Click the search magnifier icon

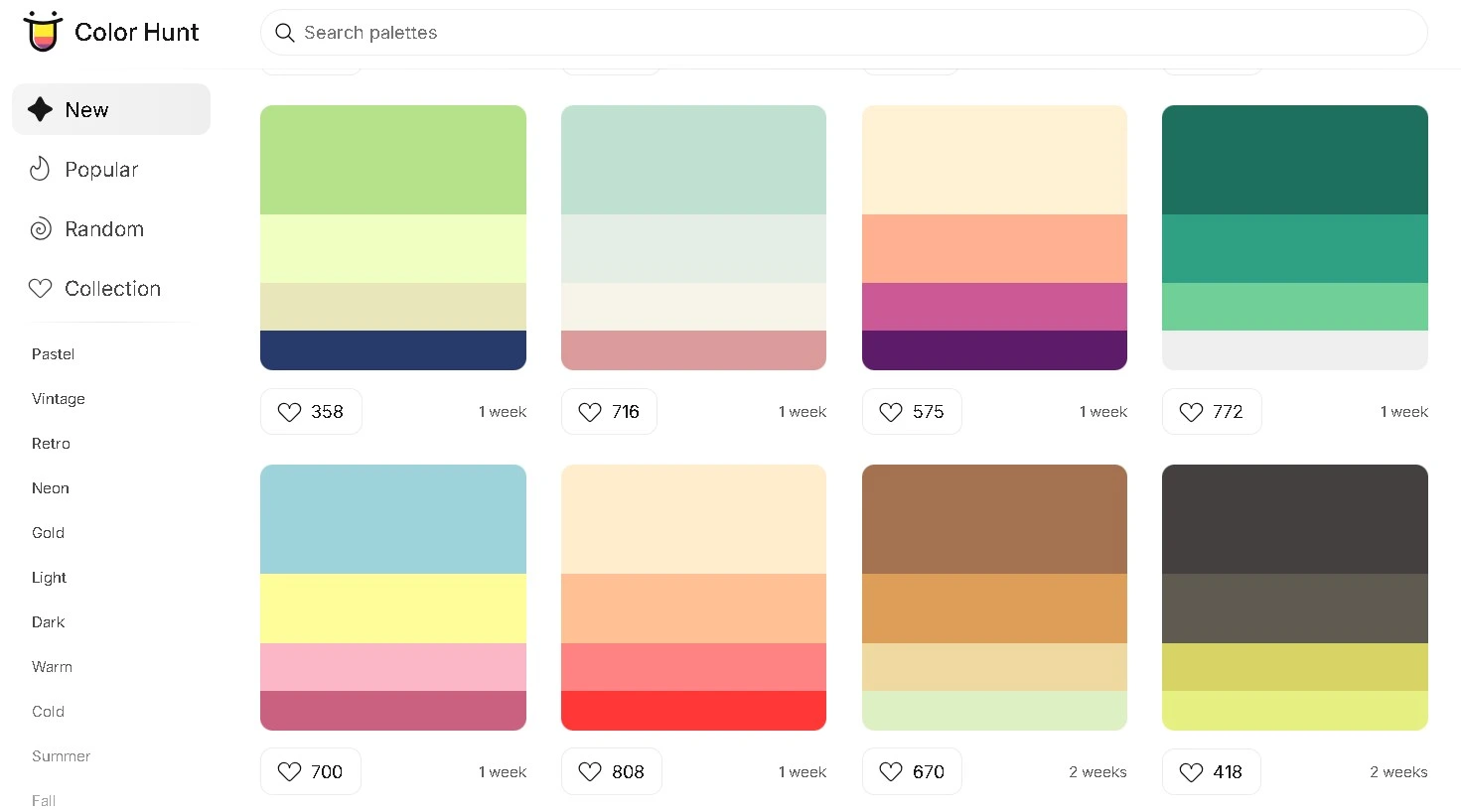285,33
